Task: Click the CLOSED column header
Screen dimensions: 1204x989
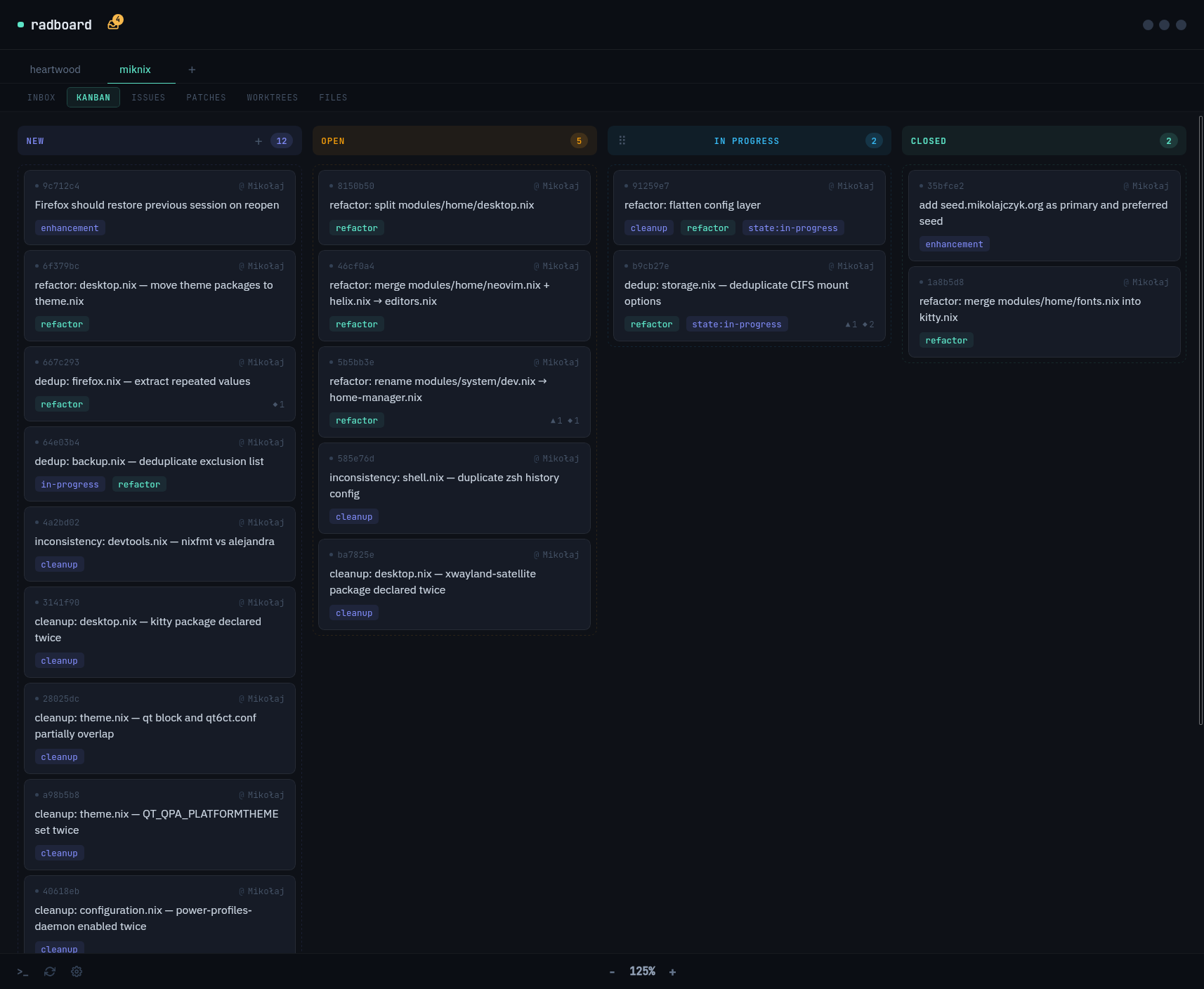Action: tap(1044, 140)
